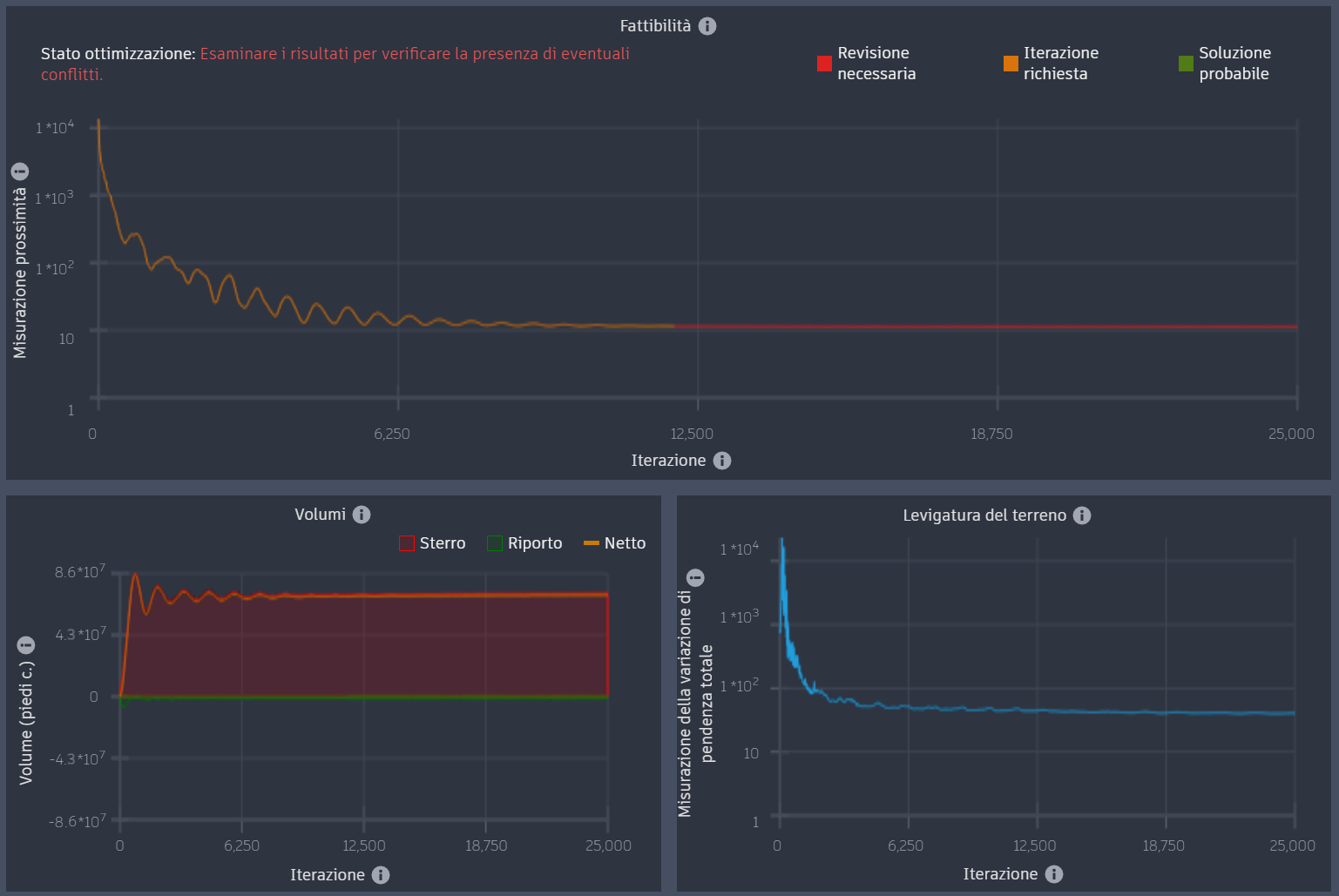Click -8.6*10^7 label on Volumi axis
This screenshot has height=896, width=1339.
pyautogui.click(x=78, y=820)
